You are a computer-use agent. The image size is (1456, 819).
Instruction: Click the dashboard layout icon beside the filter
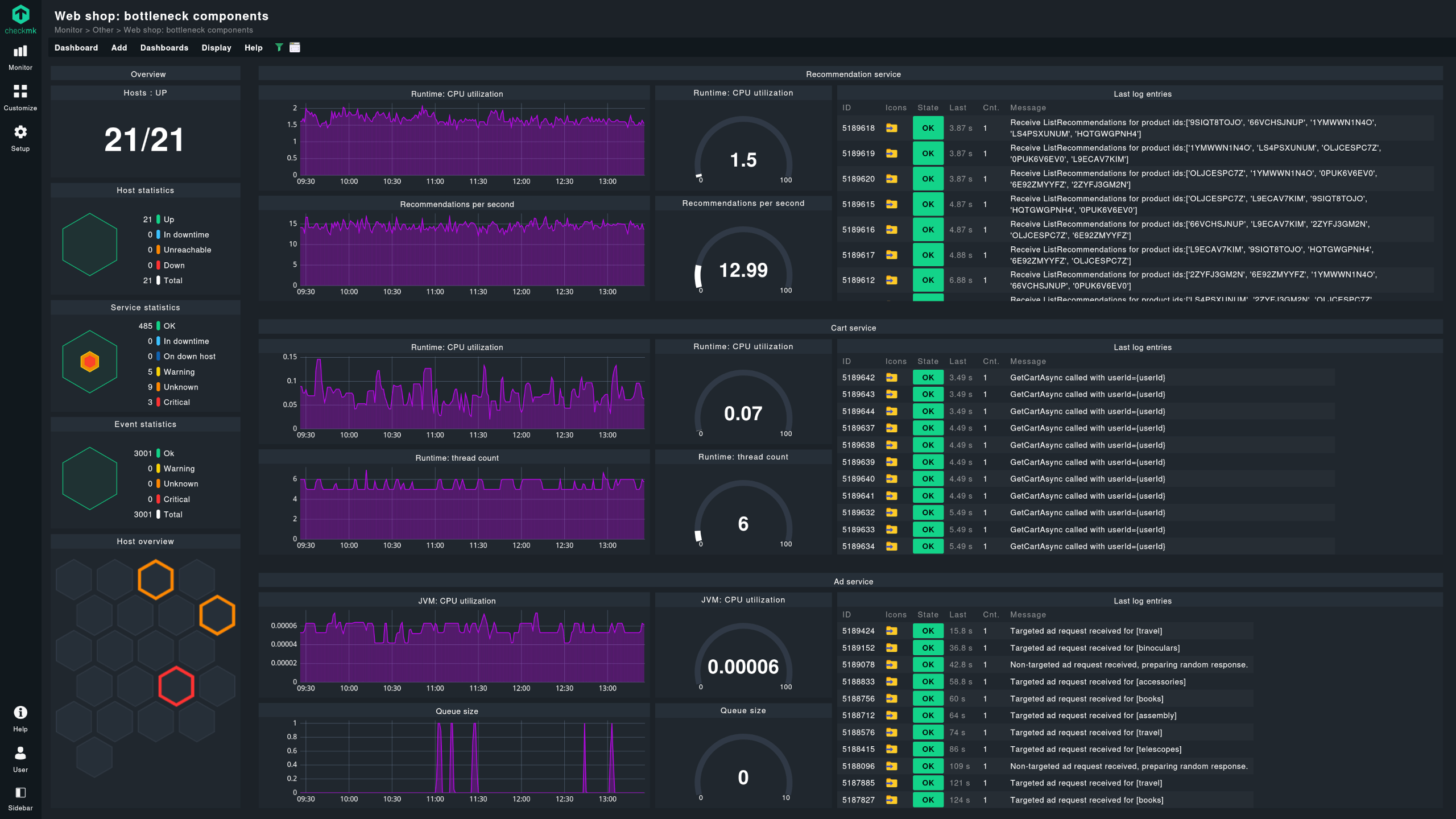pyautogui.click(x=295, y=48)
